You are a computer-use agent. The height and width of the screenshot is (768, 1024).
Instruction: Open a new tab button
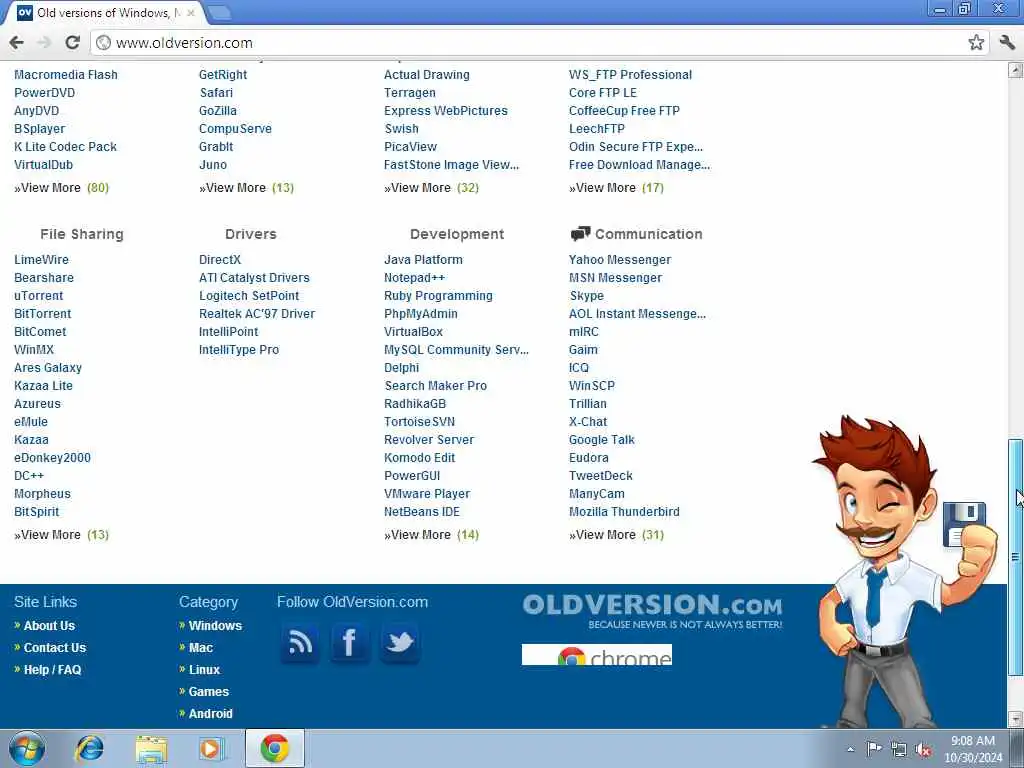click(219, 12)
